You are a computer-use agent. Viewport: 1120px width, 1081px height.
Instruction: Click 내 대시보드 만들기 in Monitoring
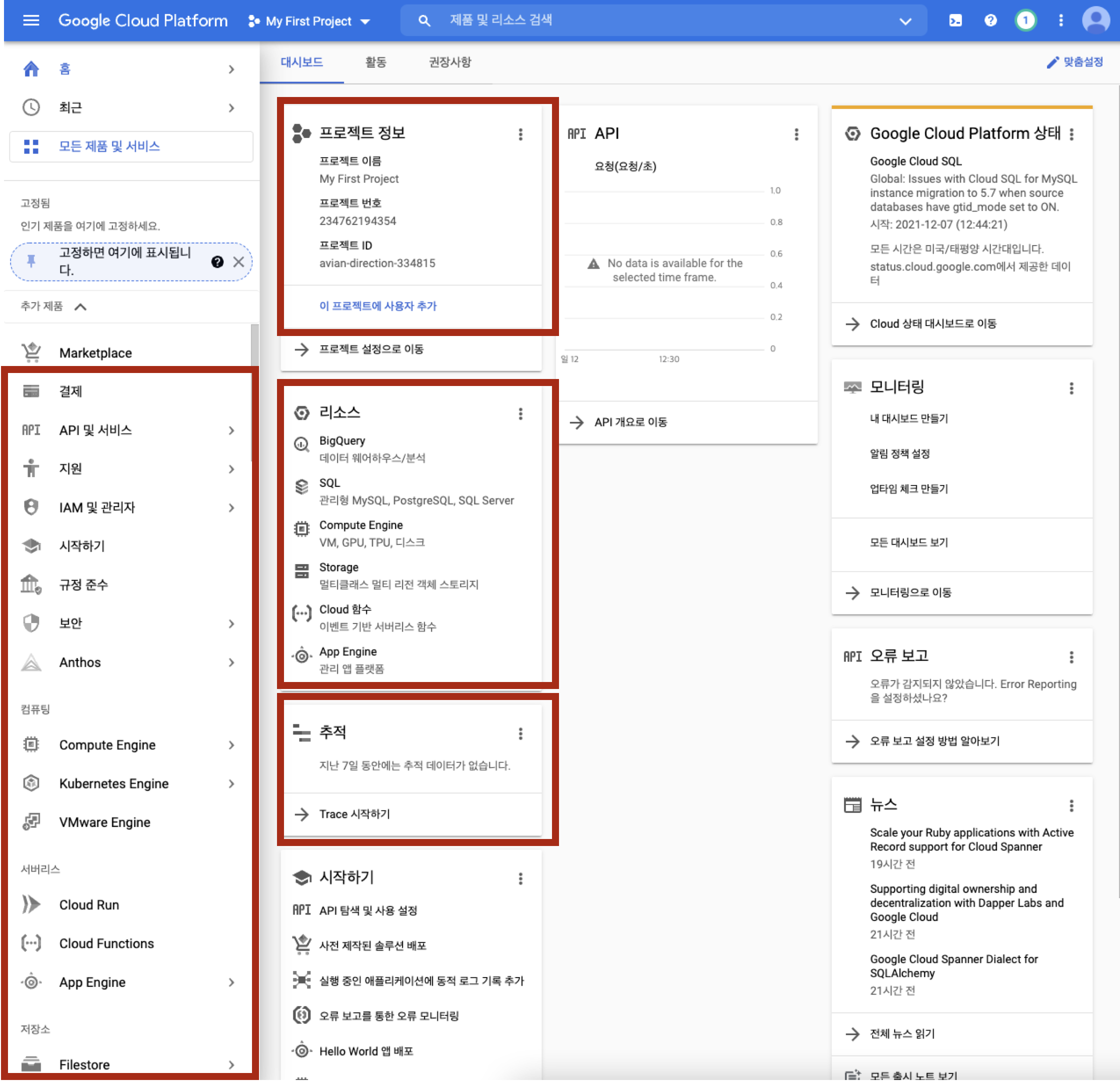coord(908,418)
